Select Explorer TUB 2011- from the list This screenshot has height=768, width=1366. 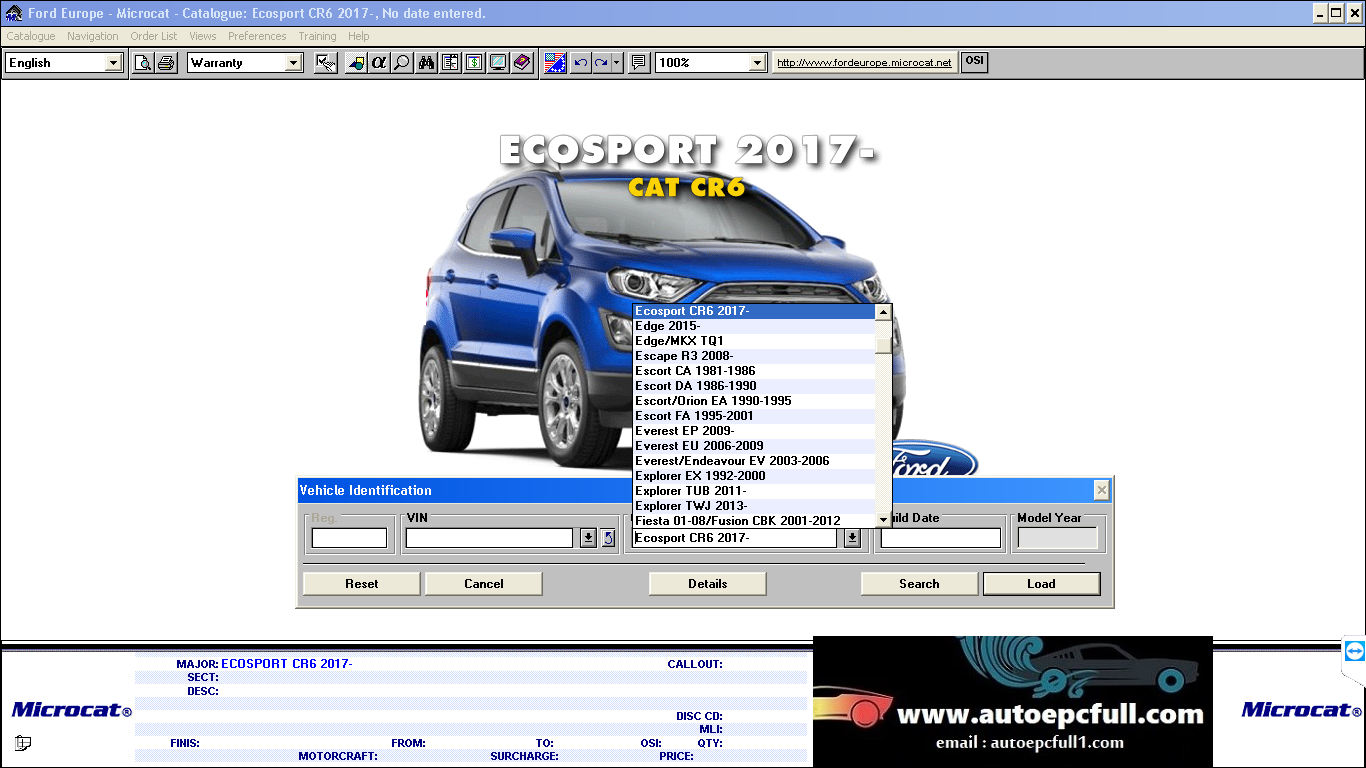(x=754, y=491)
